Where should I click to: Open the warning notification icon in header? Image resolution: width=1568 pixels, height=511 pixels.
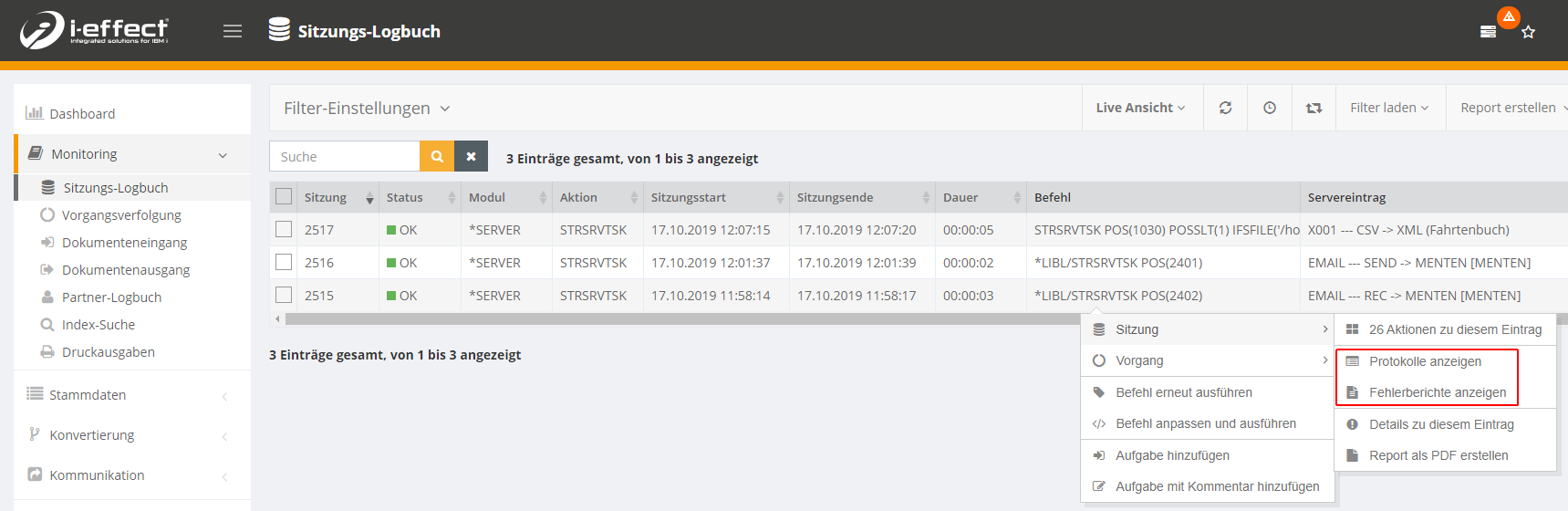click(x=1508, y=17)
